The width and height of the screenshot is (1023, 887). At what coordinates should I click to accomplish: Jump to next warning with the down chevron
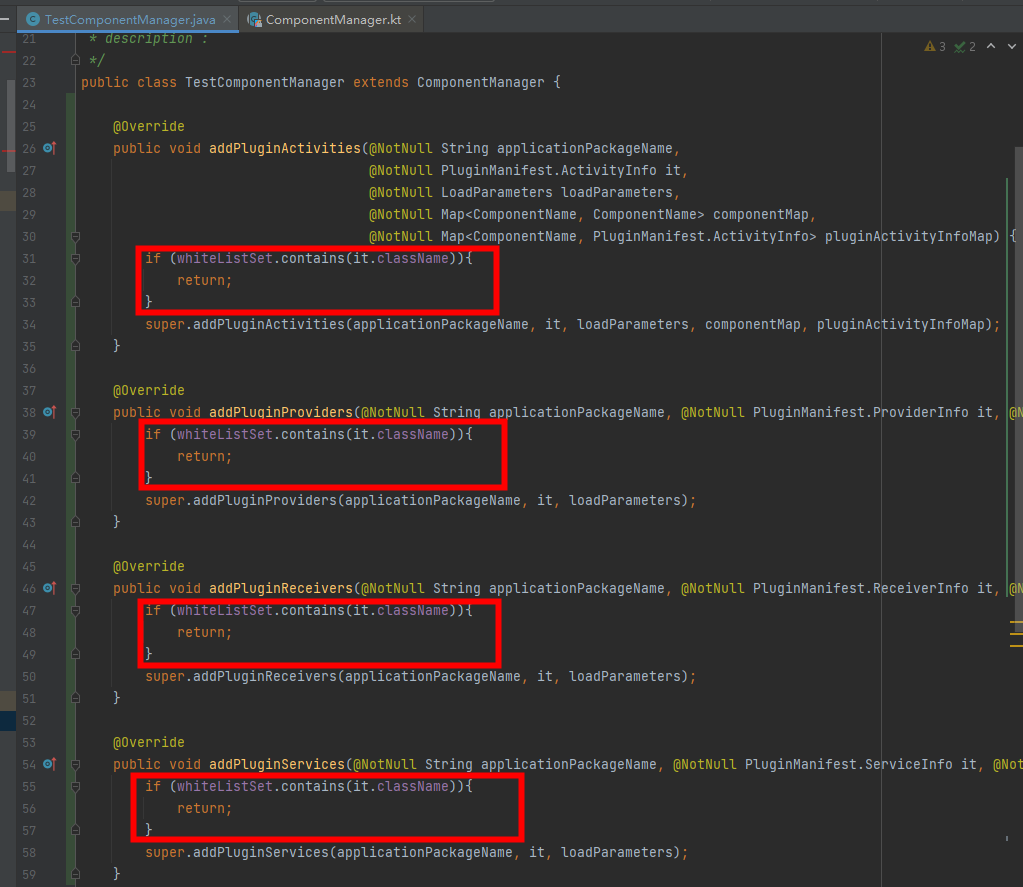(x=1010, y=46)
